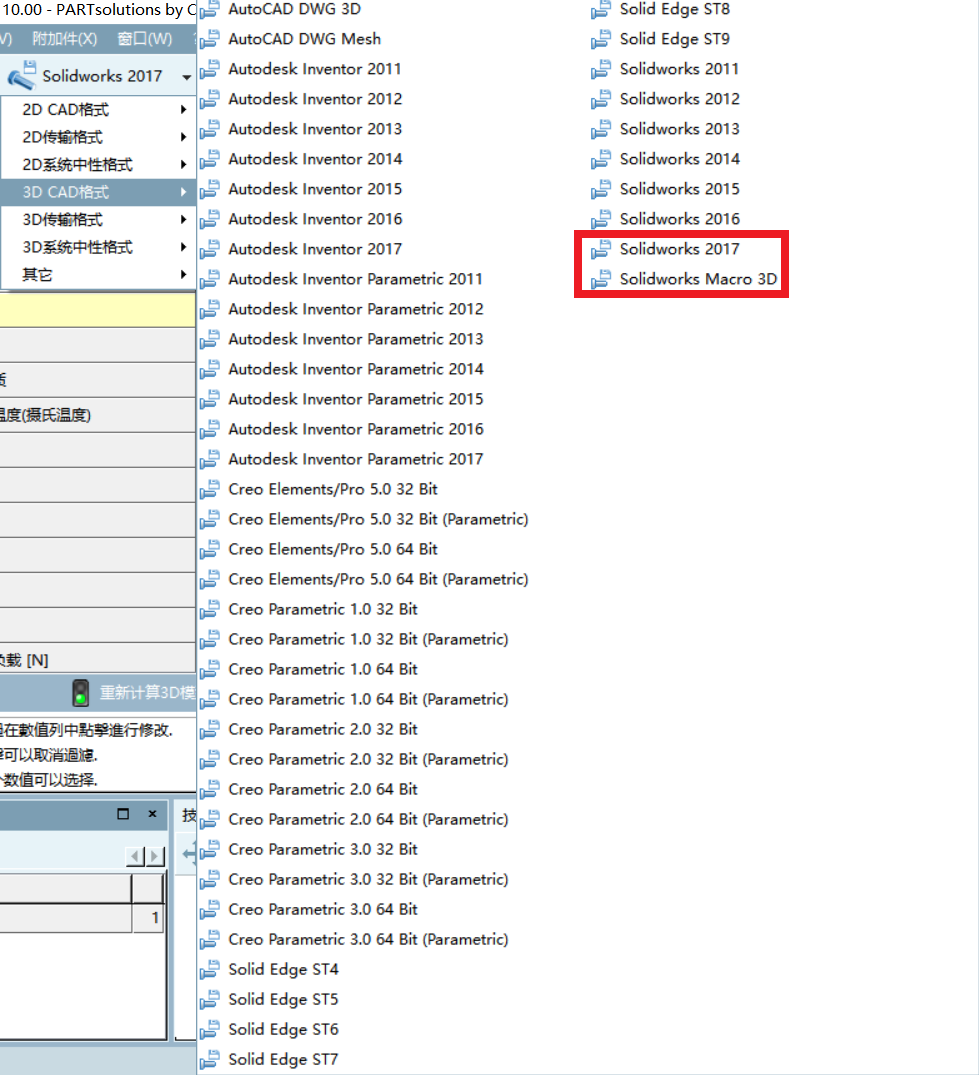The width and height of the screenshot is (979, 1075).
Task: Click icon beside Solidworks 2016
Action: 601,220
